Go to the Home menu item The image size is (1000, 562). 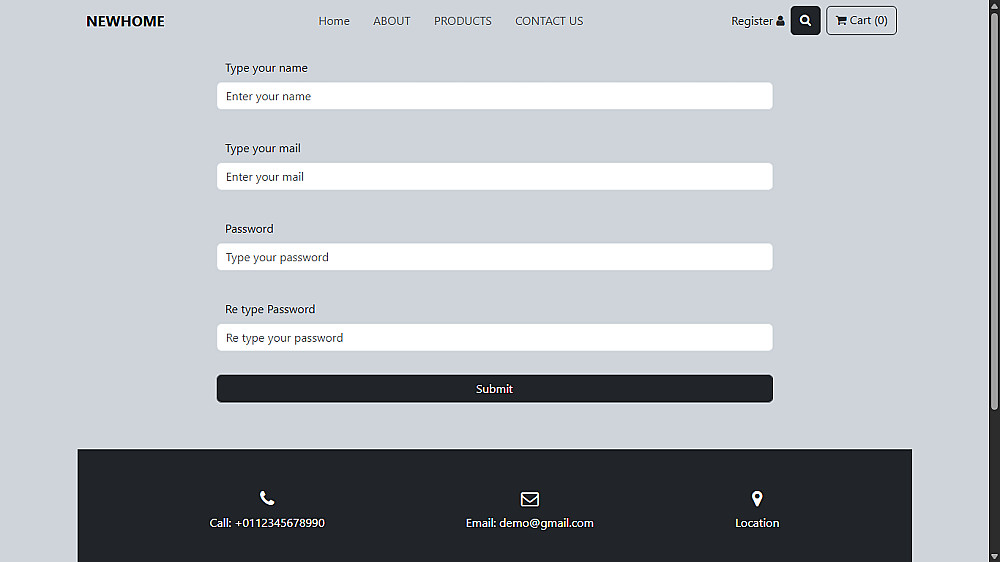pos(334,21)
